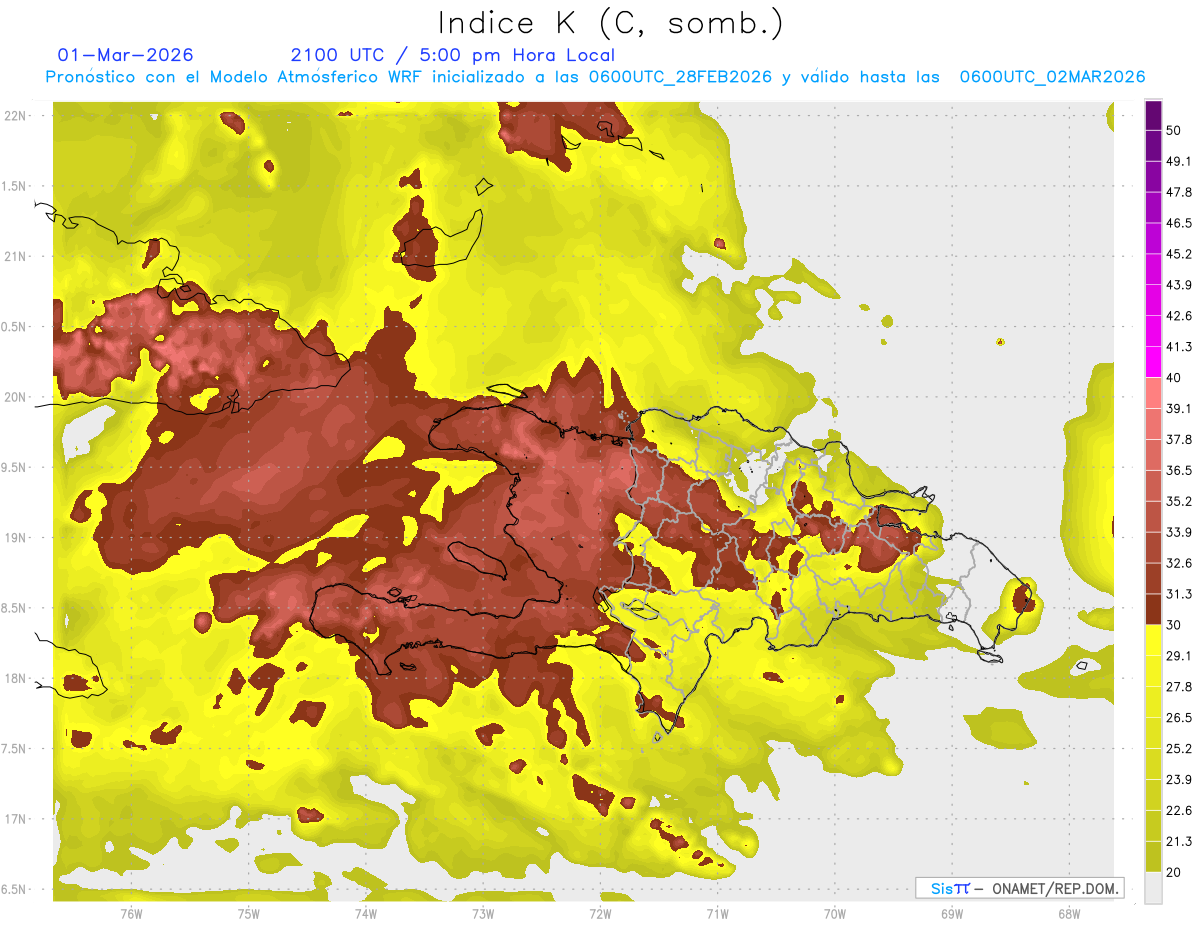The width and height of the screenshot is (1200, 927).
Task: Click the "7.5N" latitude tick label
Action: (x=14, y=749)
